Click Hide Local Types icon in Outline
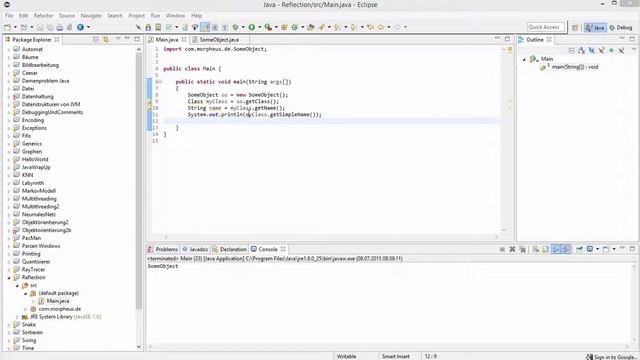 pyautogui.click(x=621, y=51)
